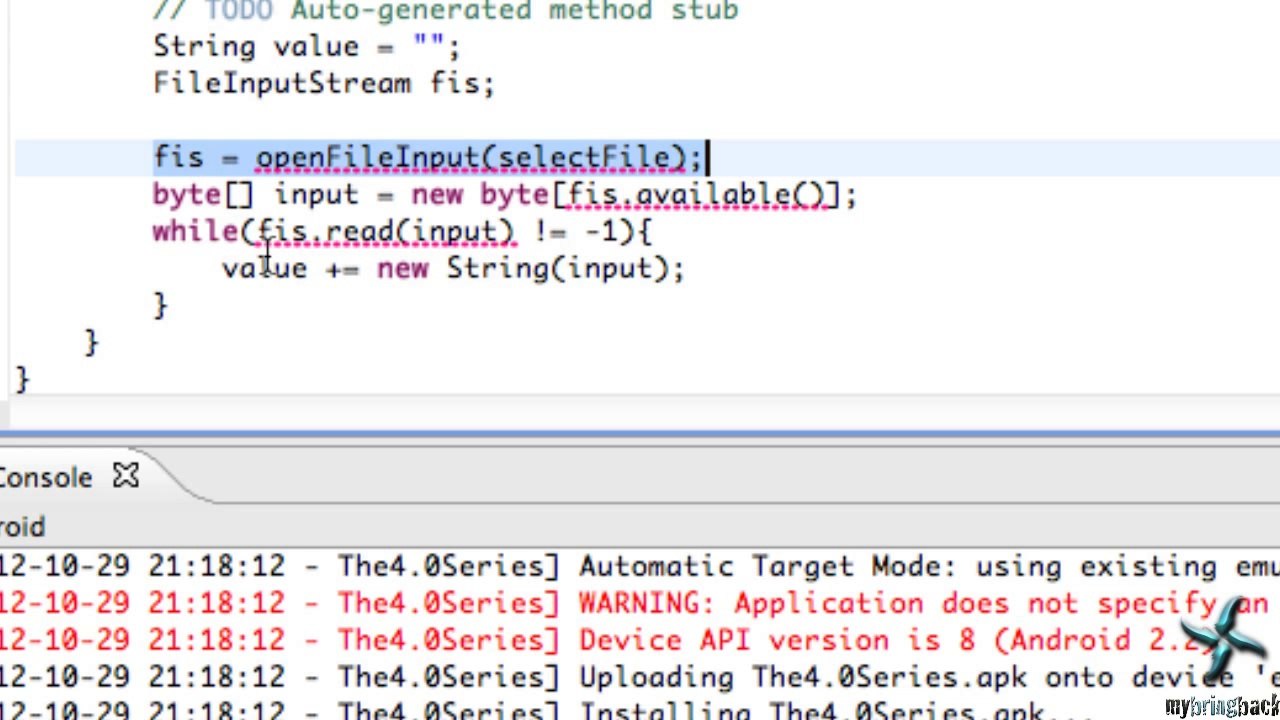
Task: Click the 'FileInputStream fis;' declaration line
Action: pos(324,83)
